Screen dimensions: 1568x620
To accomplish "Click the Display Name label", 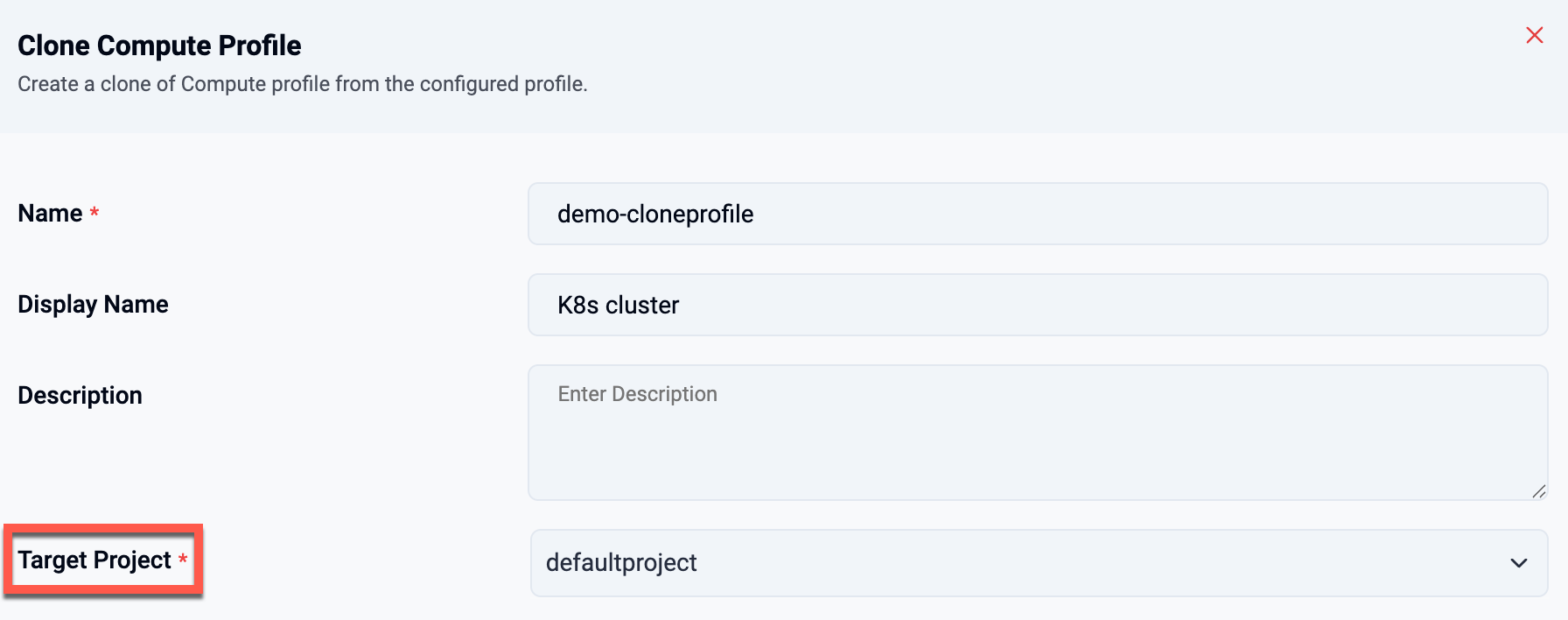I will pyautogui.click(x=93, y=304).
